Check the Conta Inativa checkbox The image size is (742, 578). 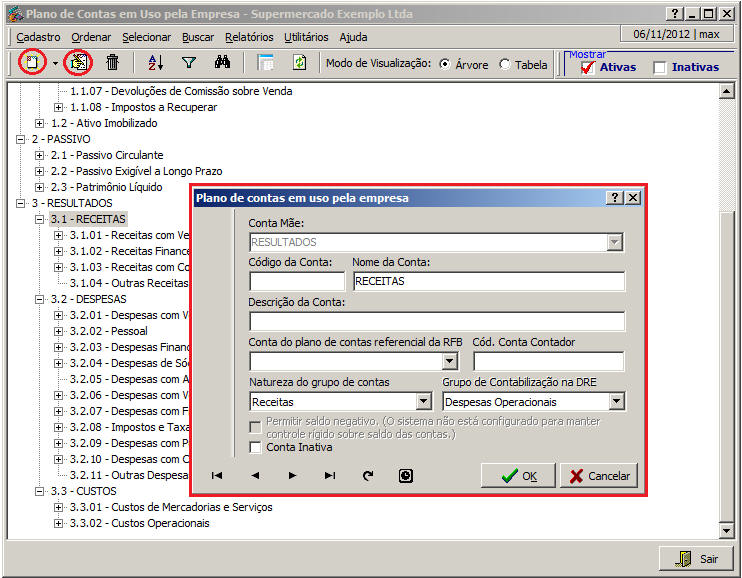[256, 447]
